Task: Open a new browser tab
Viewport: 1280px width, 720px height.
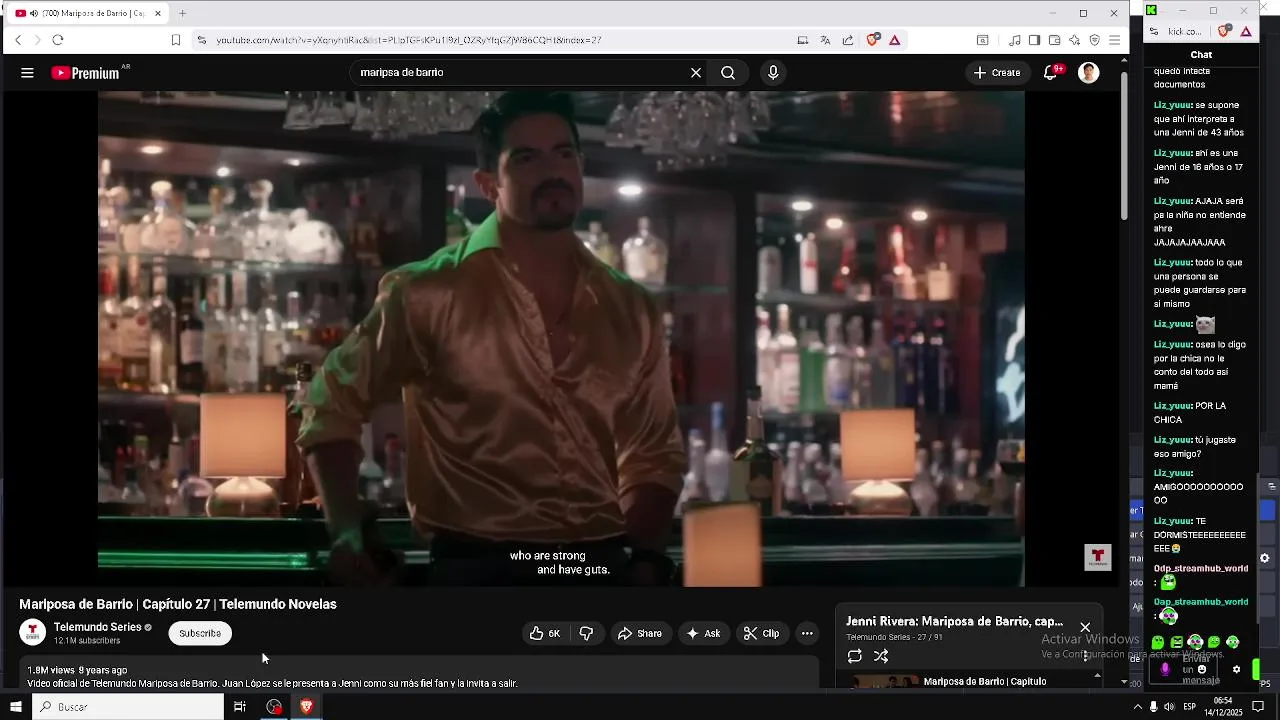Action: click(x=182, y=13)
